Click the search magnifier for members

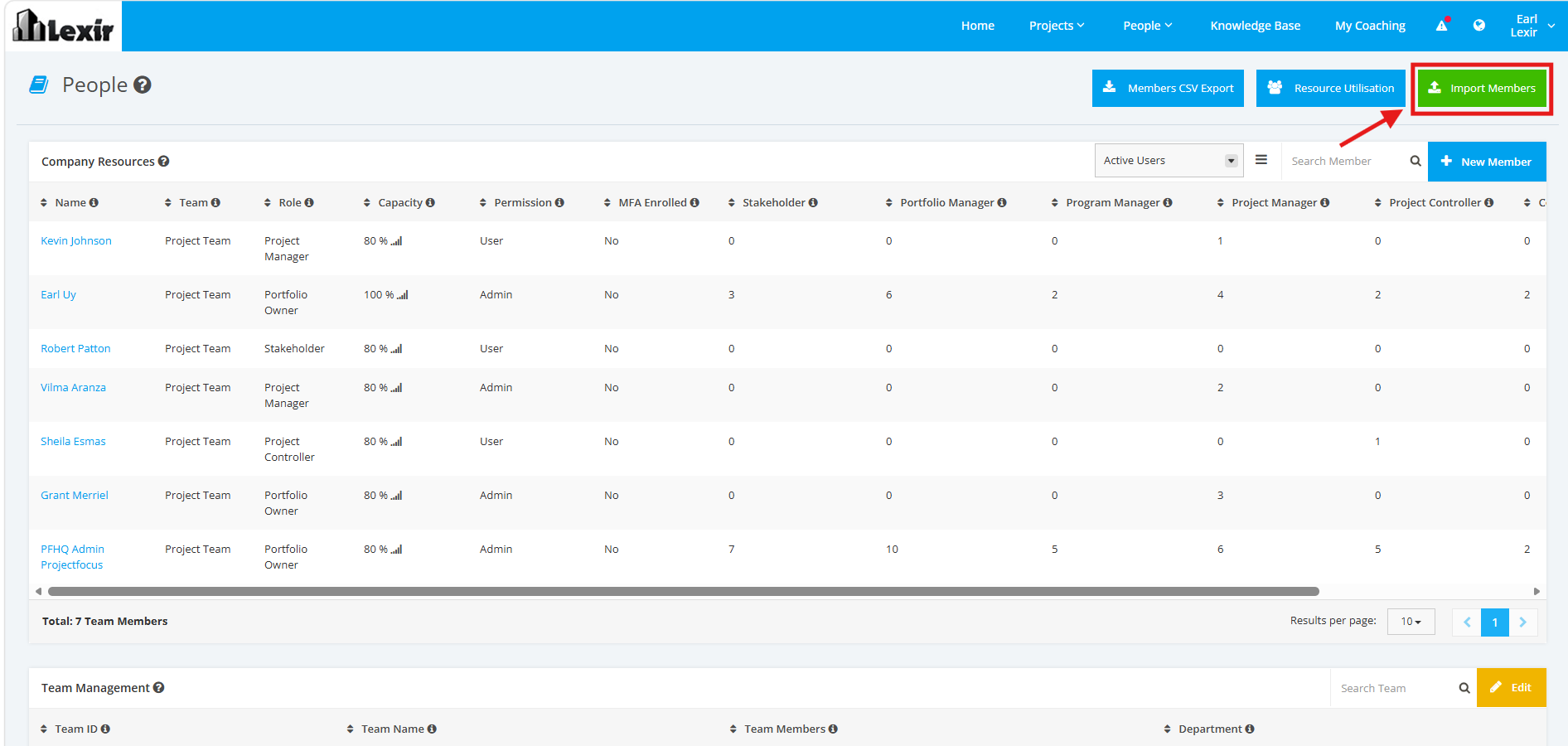click(1416, 162)
